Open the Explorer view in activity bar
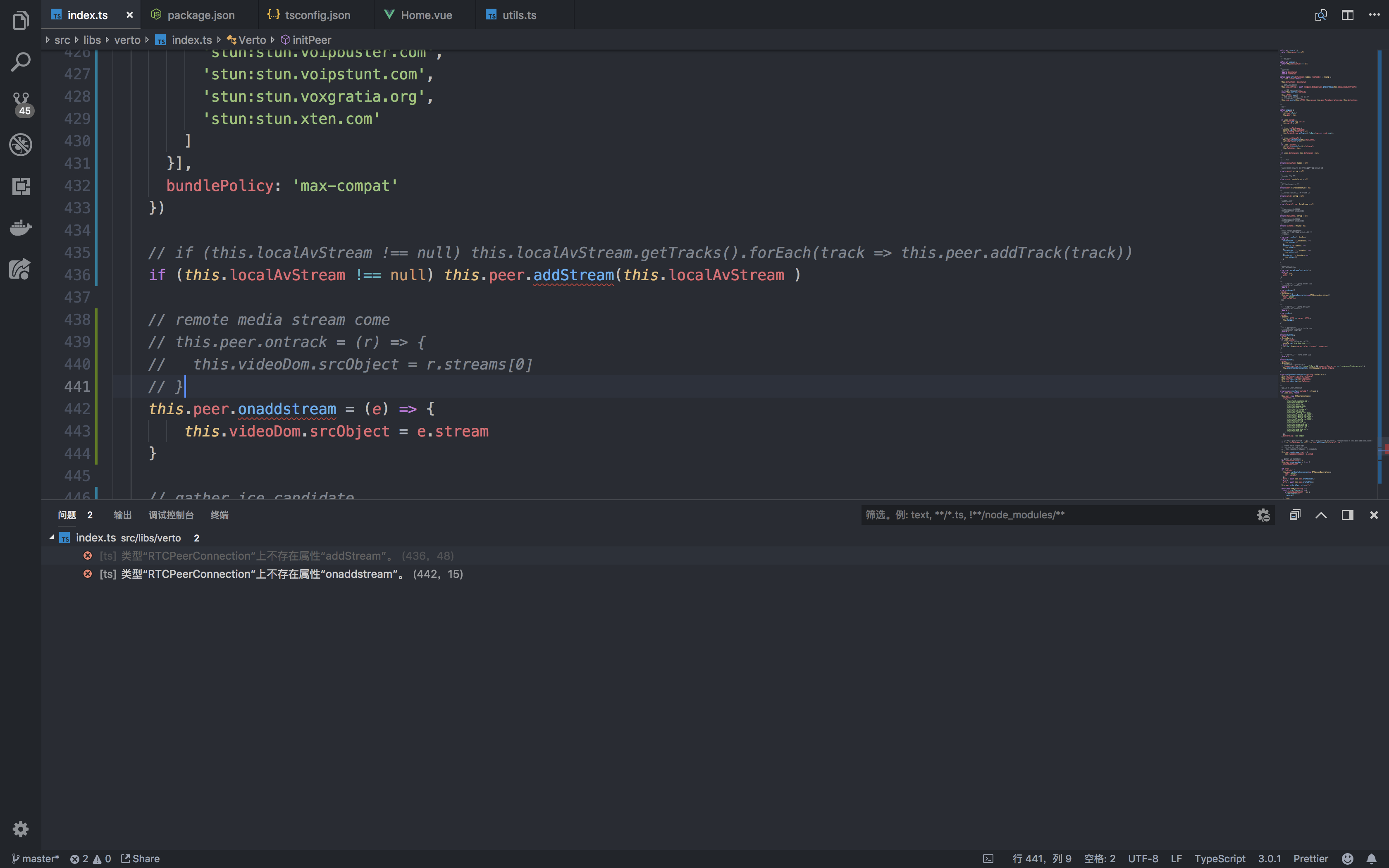Viewport: 1389px width, 868px height. [21, 21]
